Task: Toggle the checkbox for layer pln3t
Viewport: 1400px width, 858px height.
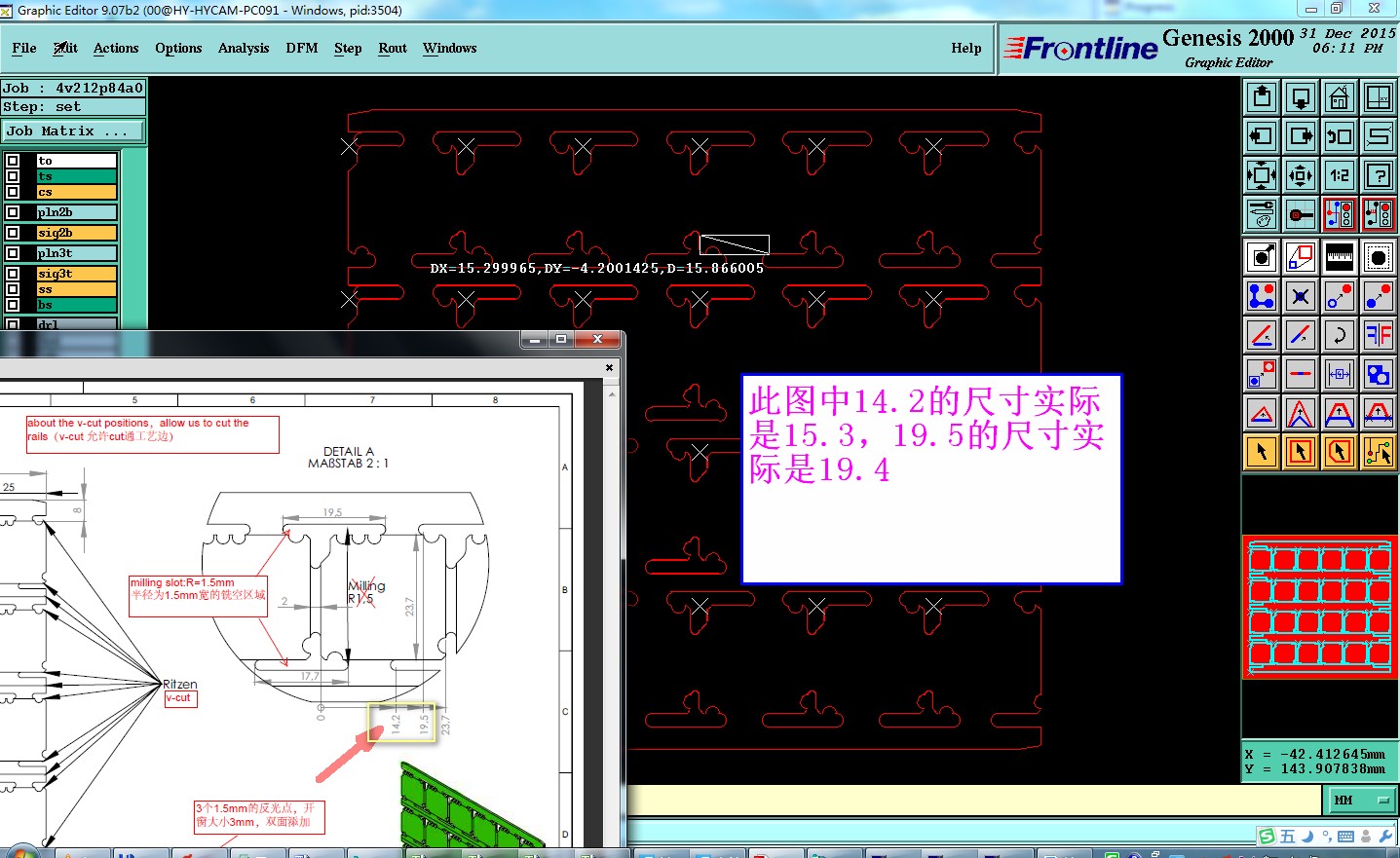Action: pos(13,253)
